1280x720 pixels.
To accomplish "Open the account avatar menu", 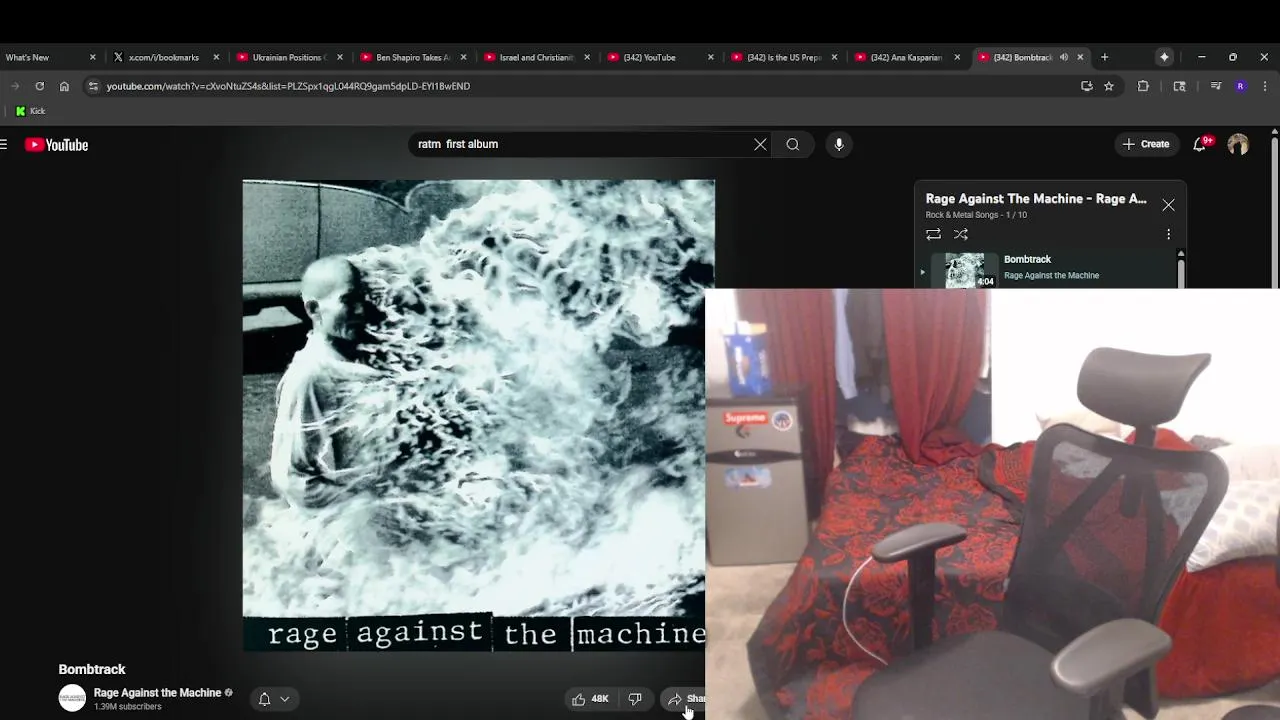I will pyautogui.click(x=1238, y=145).
